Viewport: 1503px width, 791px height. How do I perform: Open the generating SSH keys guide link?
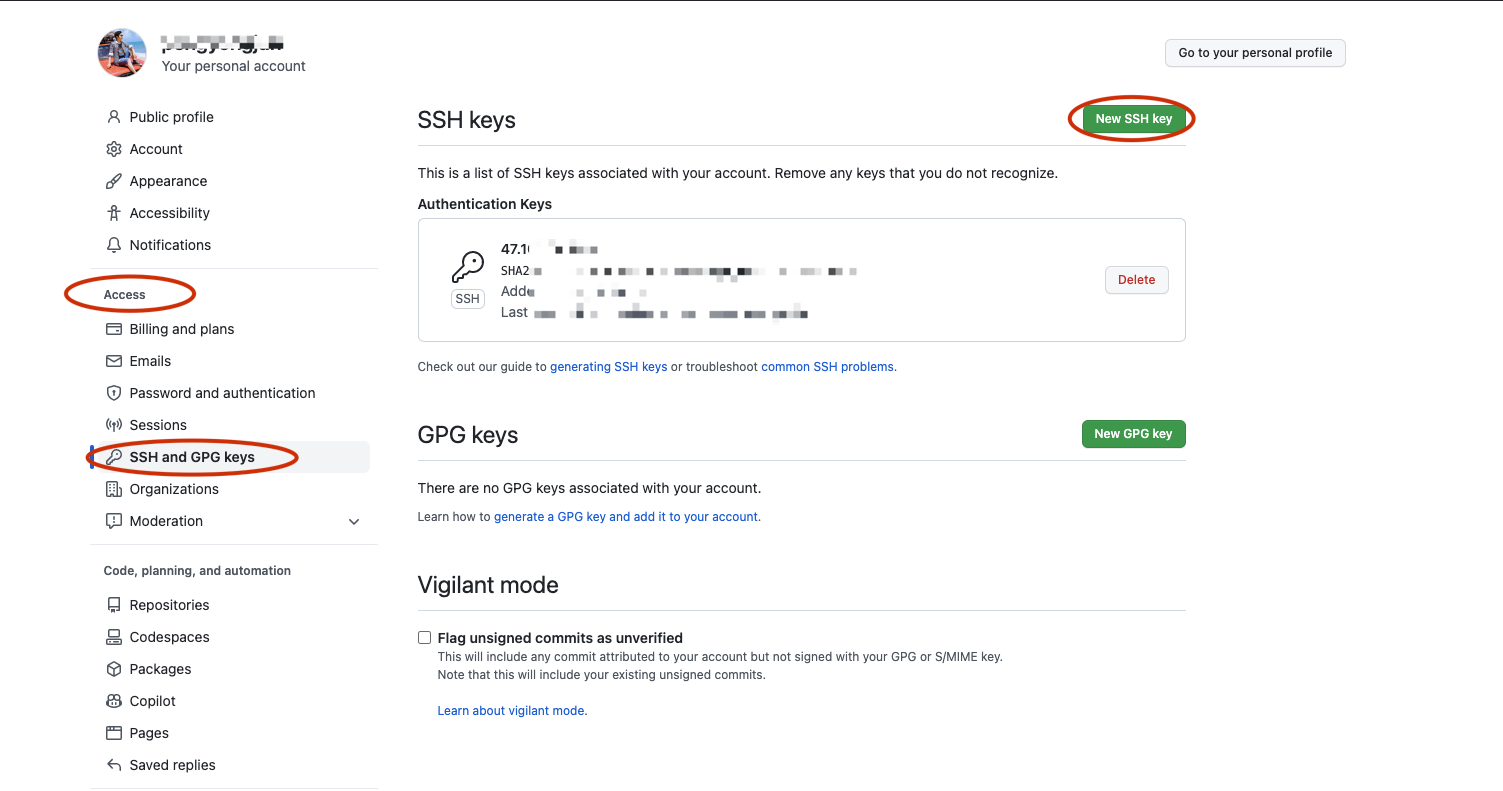pos(609,367)
